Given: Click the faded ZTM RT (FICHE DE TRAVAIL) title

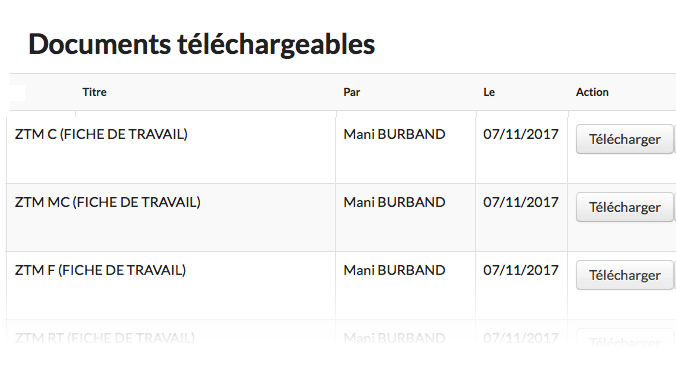Looking at the screenshot, I should point(105,338).
